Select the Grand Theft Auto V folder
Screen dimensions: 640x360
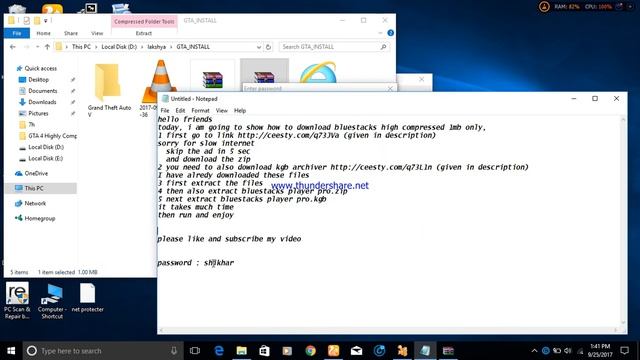tap(109, 90)
